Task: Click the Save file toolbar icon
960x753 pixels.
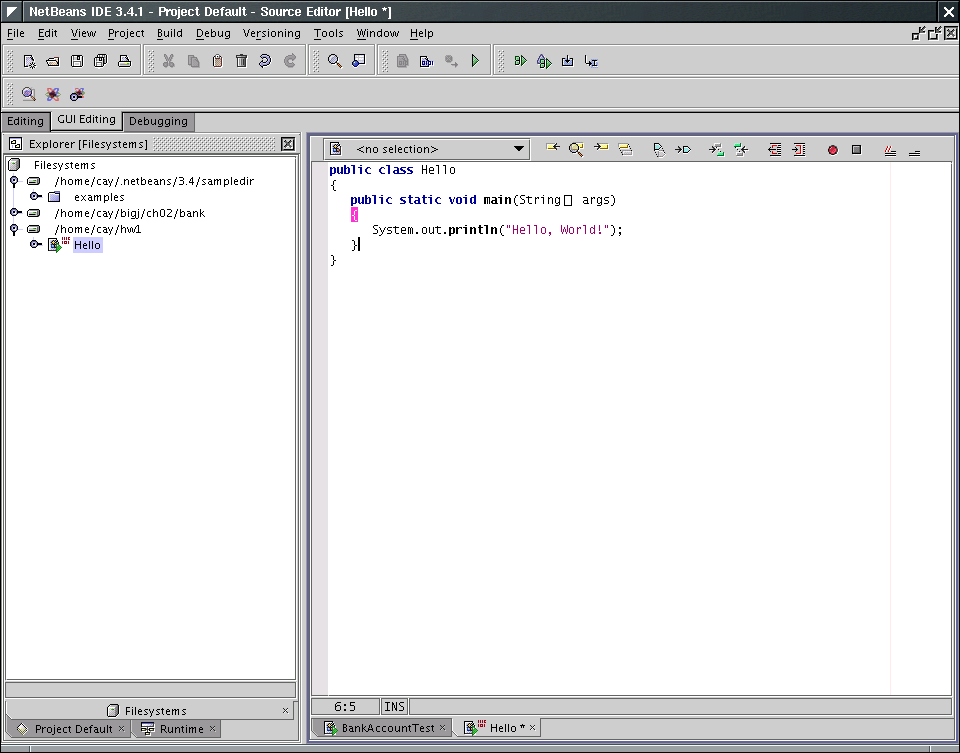Action: (x=76, y=61)
